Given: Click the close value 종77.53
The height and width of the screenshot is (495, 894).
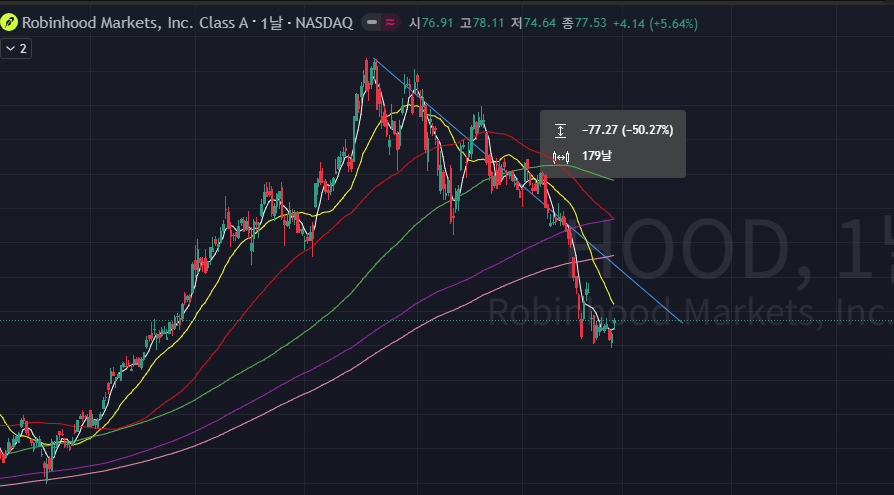Looking at the screenshot, I should pyautogui.click(x=584, y=23).
